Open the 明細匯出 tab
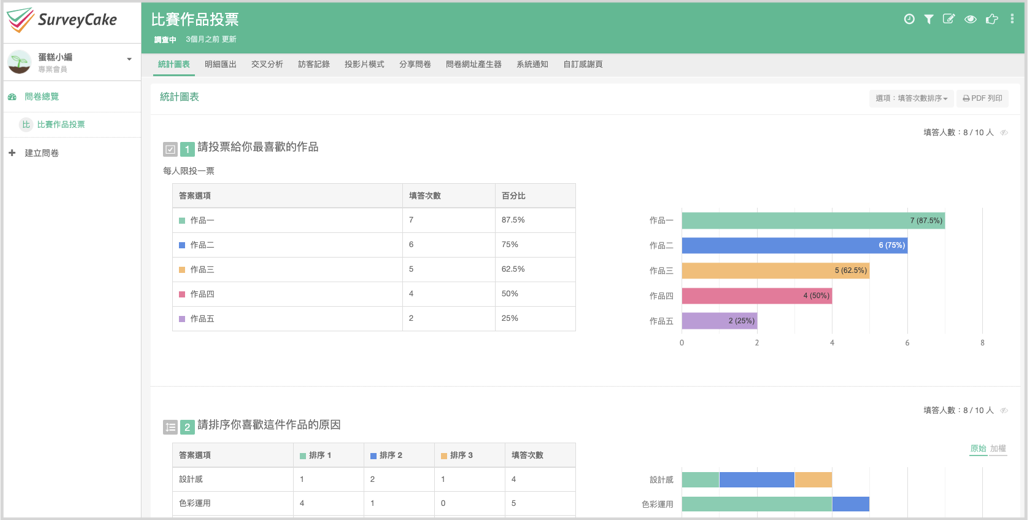This screenshot has width=1028, height=520. click(220, 64)
